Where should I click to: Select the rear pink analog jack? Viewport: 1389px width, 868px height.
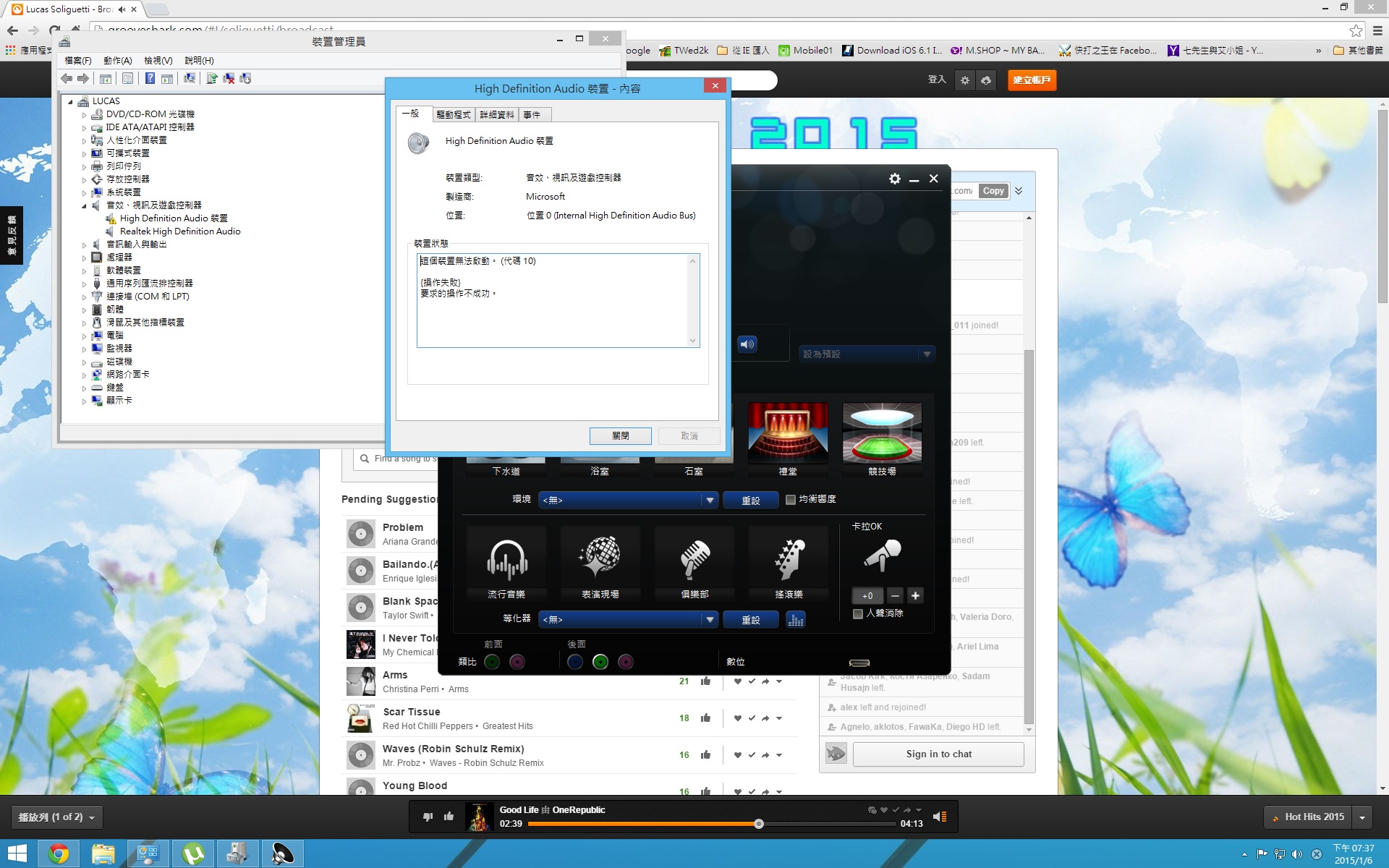[626, 662]
